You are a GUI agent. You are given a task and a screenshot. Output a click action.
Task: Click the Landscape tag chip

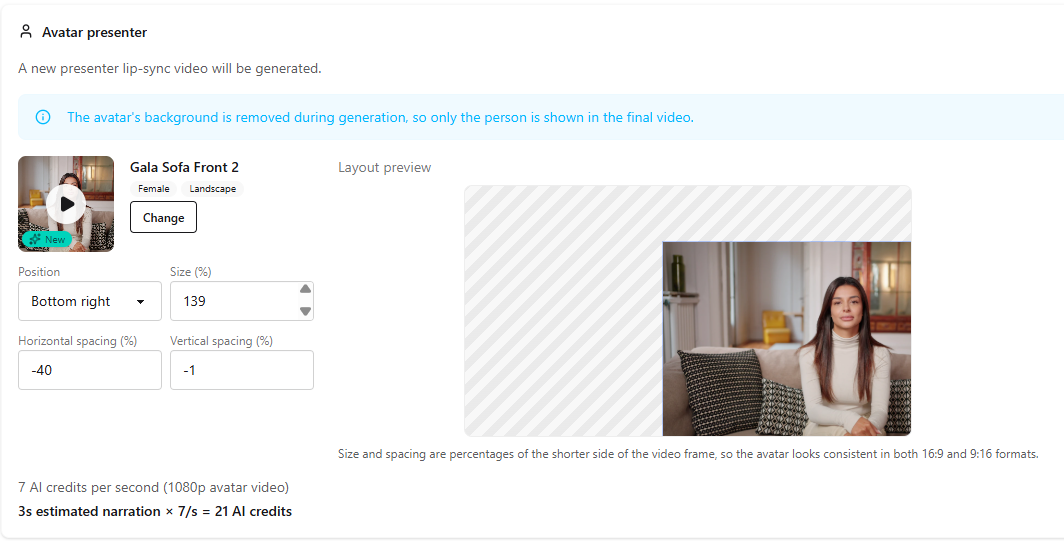tap(212, 189)
